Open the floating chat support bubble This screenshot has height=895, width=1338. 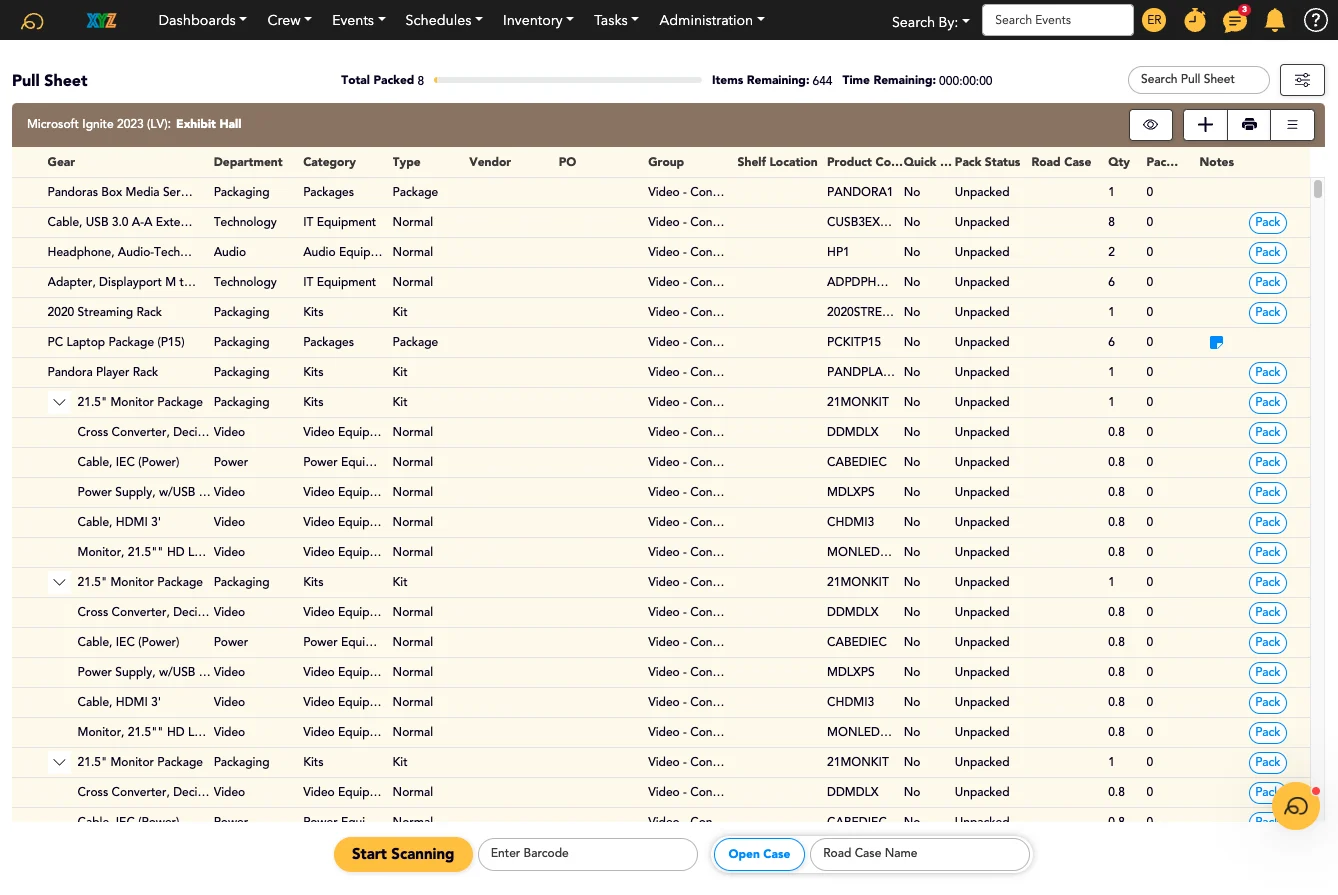(x=1296, y=806)
